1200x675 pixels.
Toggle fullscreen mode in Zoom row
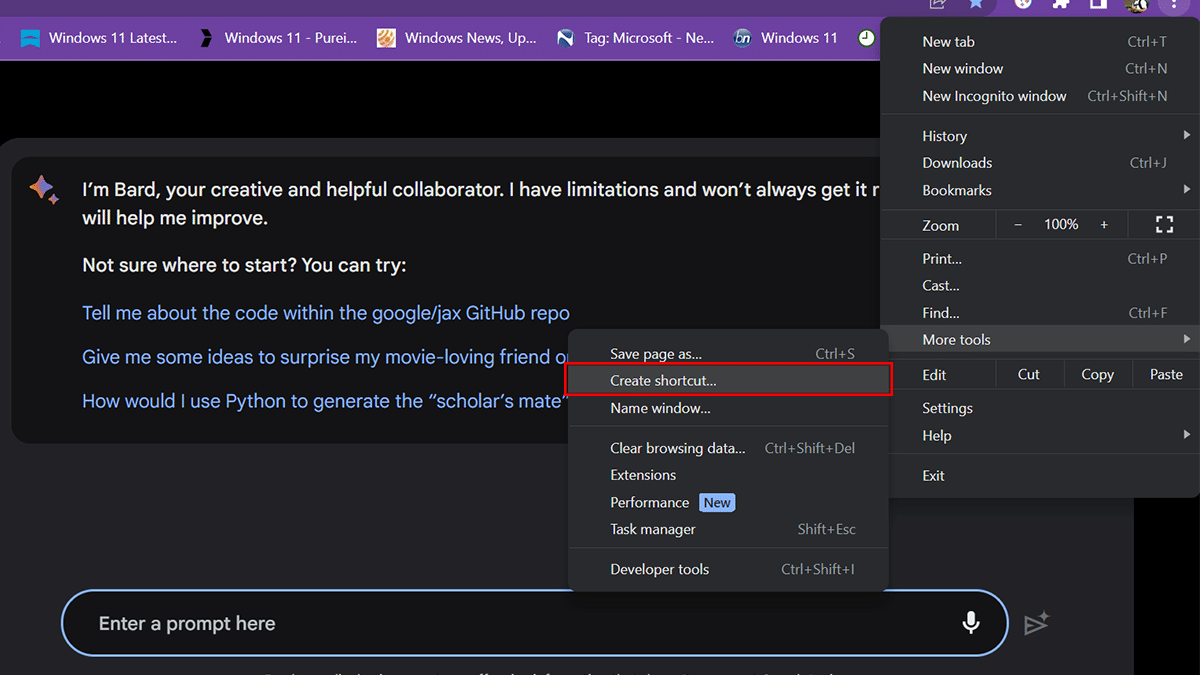click(1164, 225)
